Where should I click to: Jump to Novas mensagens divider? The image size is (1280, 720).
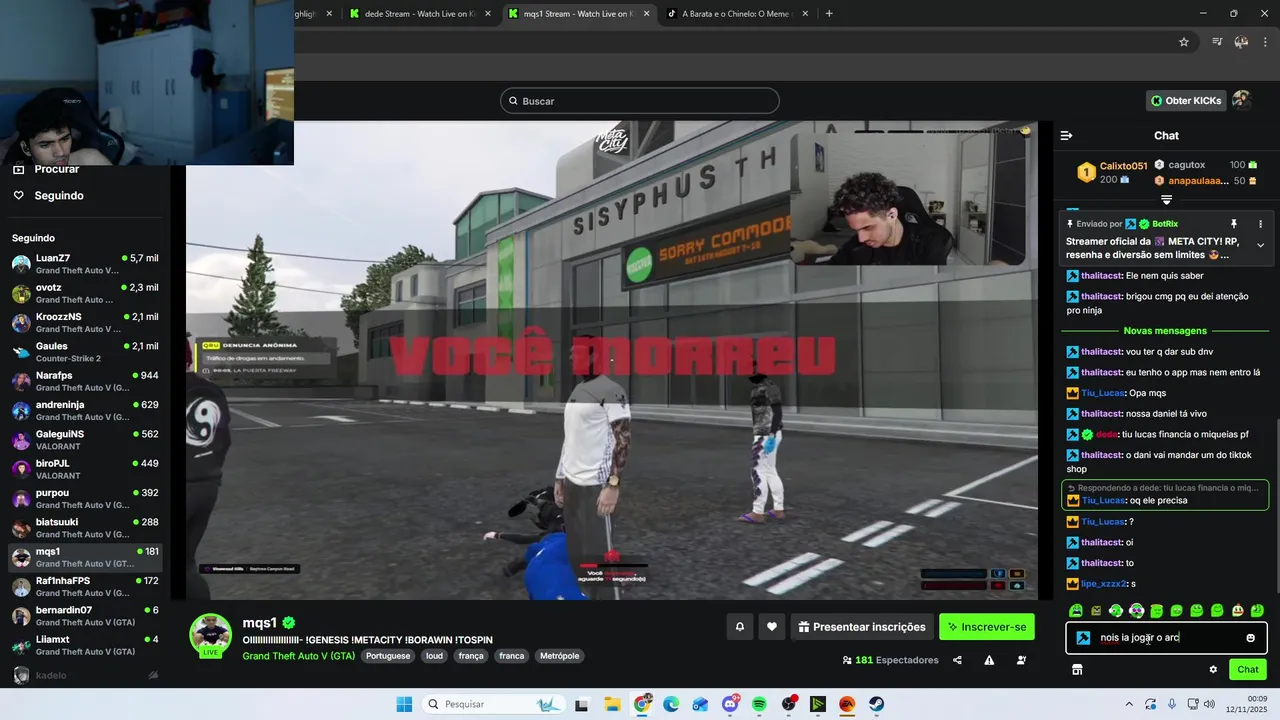tap(1165, 331)
